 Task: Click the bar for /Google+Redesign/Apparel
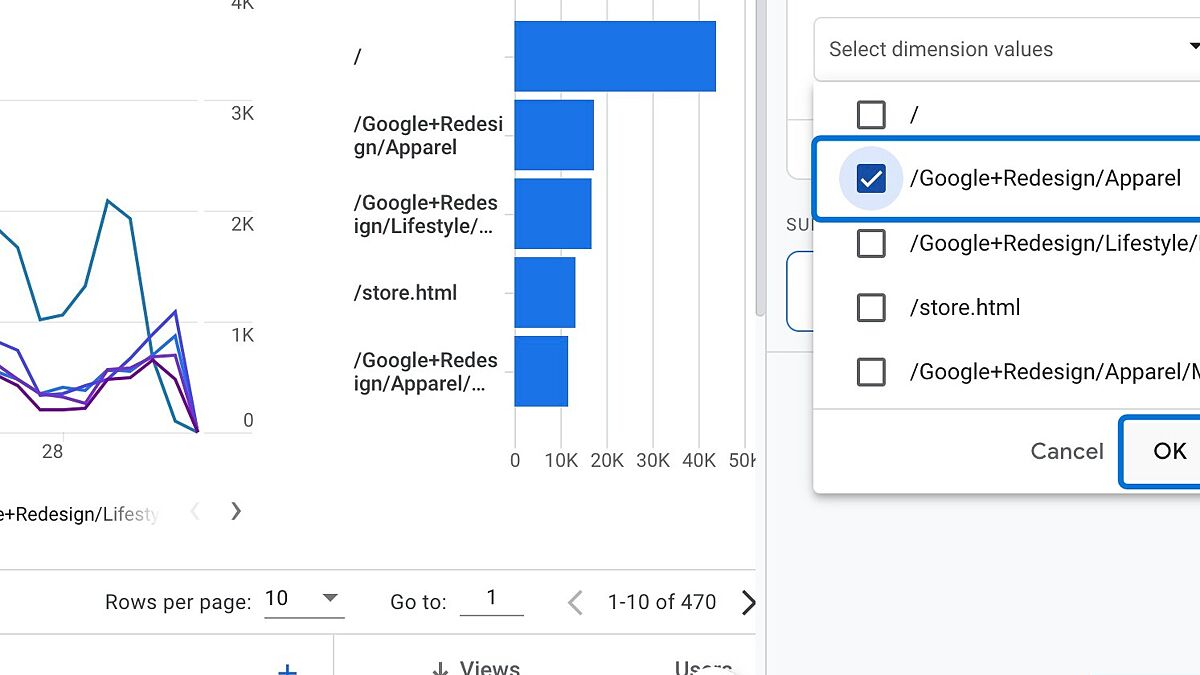point(553,135)
